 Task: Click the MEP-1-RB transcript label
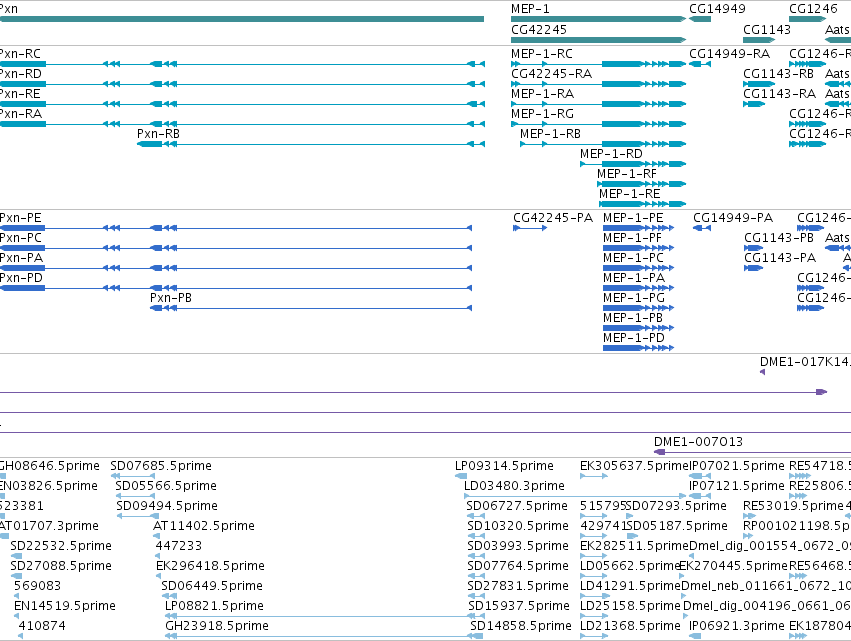tap(550, 134)
